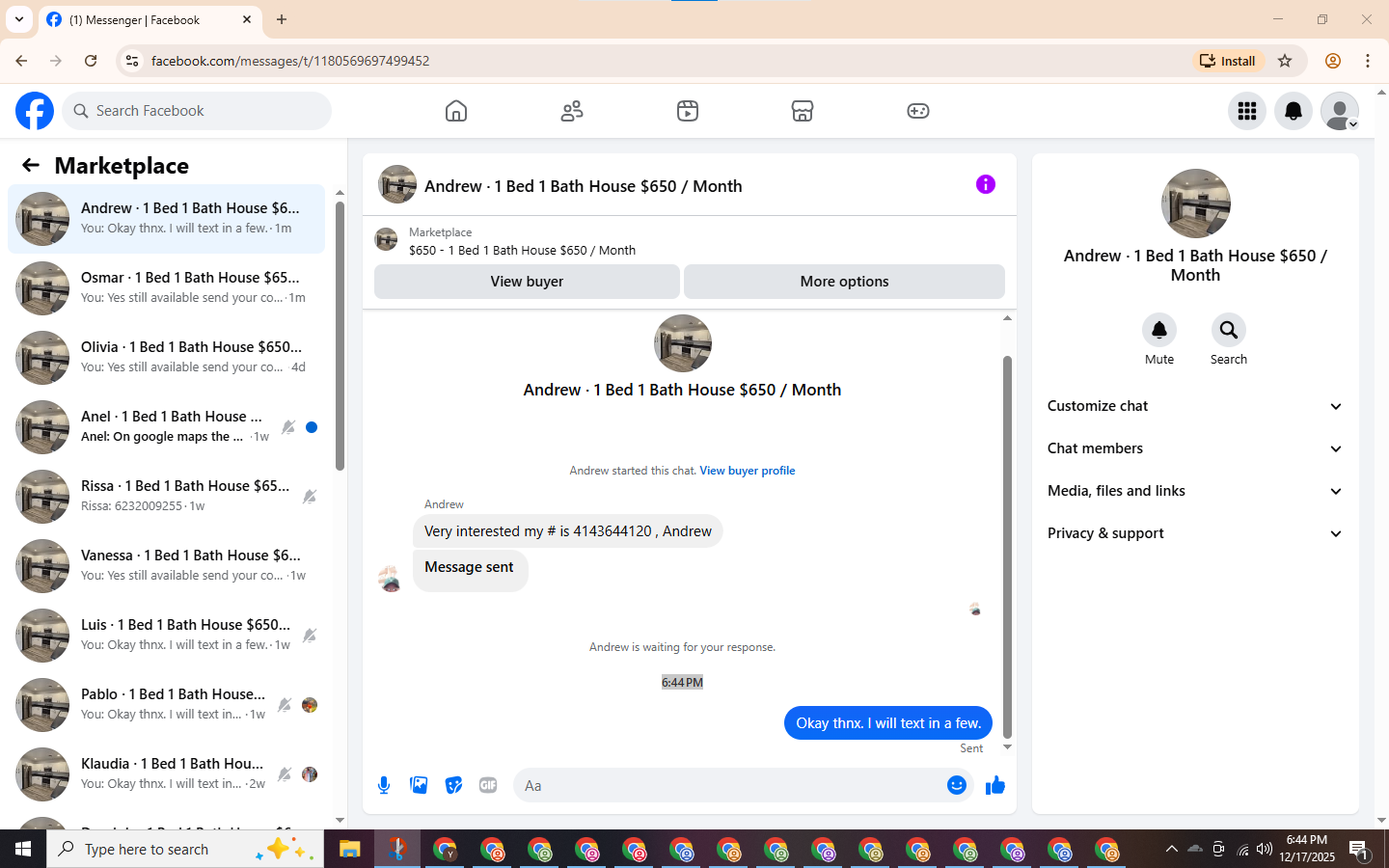Image resolution: width=1389 pixels, height=868 pixels.
Task: Open the Chrome profile icon
Action: [x=1333, y=61]
